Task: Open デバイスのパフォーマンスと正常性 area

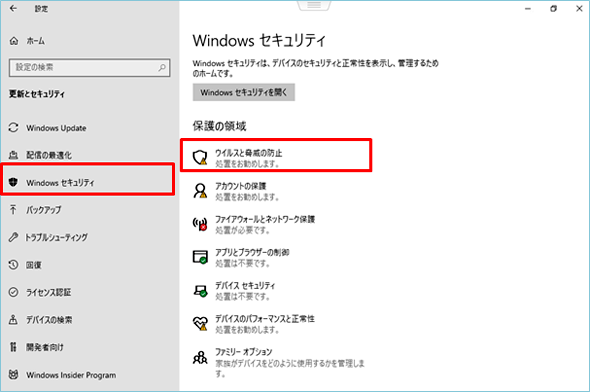Action: point(265,324)
